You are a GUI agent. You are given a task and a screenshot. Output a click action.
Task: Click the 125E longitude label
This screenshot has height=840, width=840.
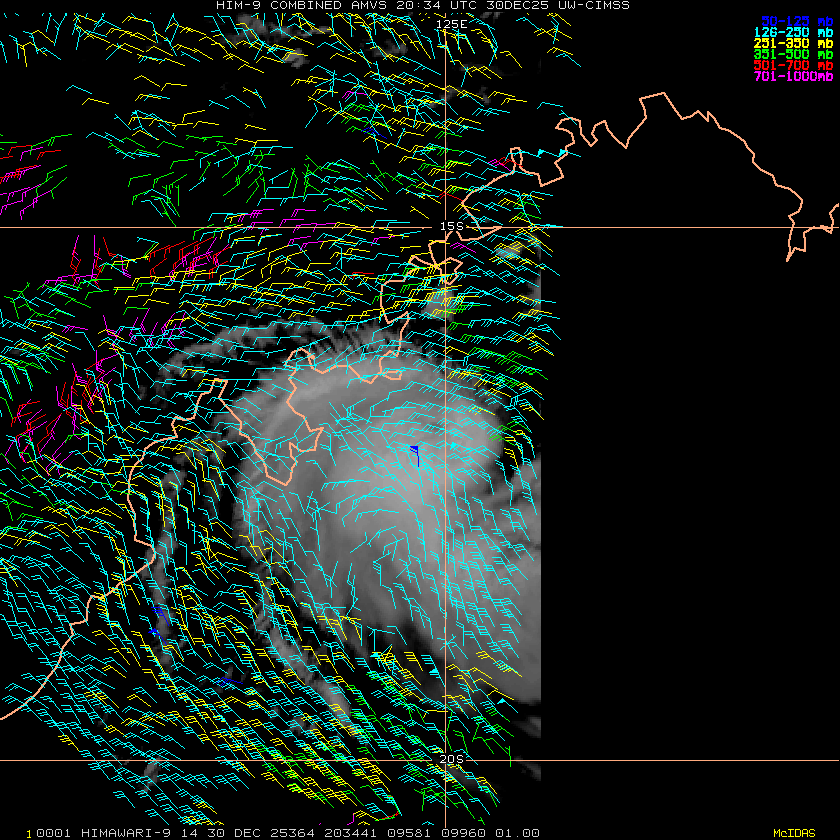(452, 24)
